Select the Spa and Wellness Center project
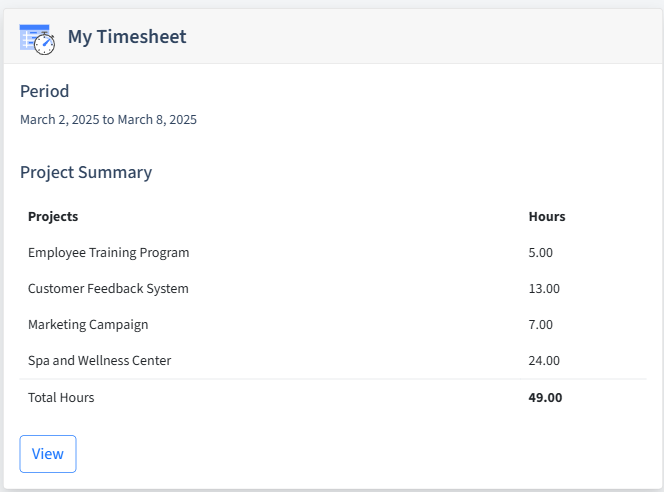 100,360
